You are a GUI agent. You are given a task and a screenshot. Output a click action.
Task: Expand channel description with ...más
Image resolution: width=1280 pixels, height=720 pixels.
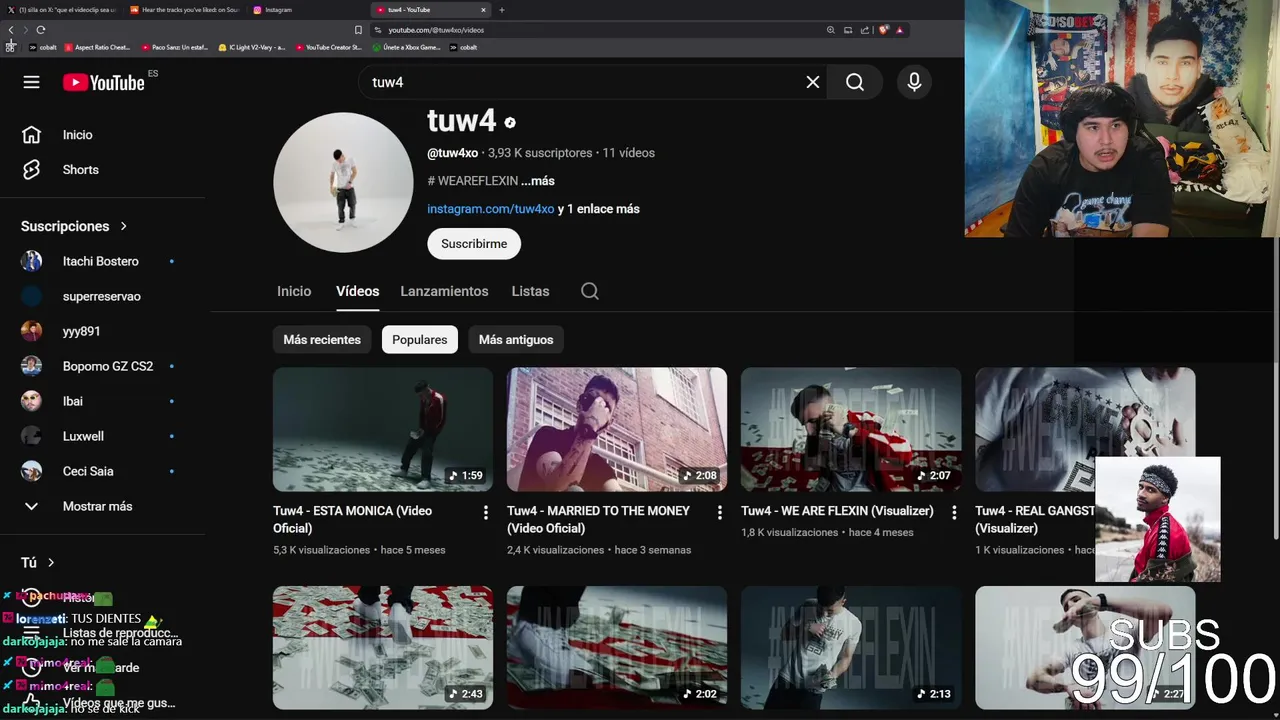(537, 181)
